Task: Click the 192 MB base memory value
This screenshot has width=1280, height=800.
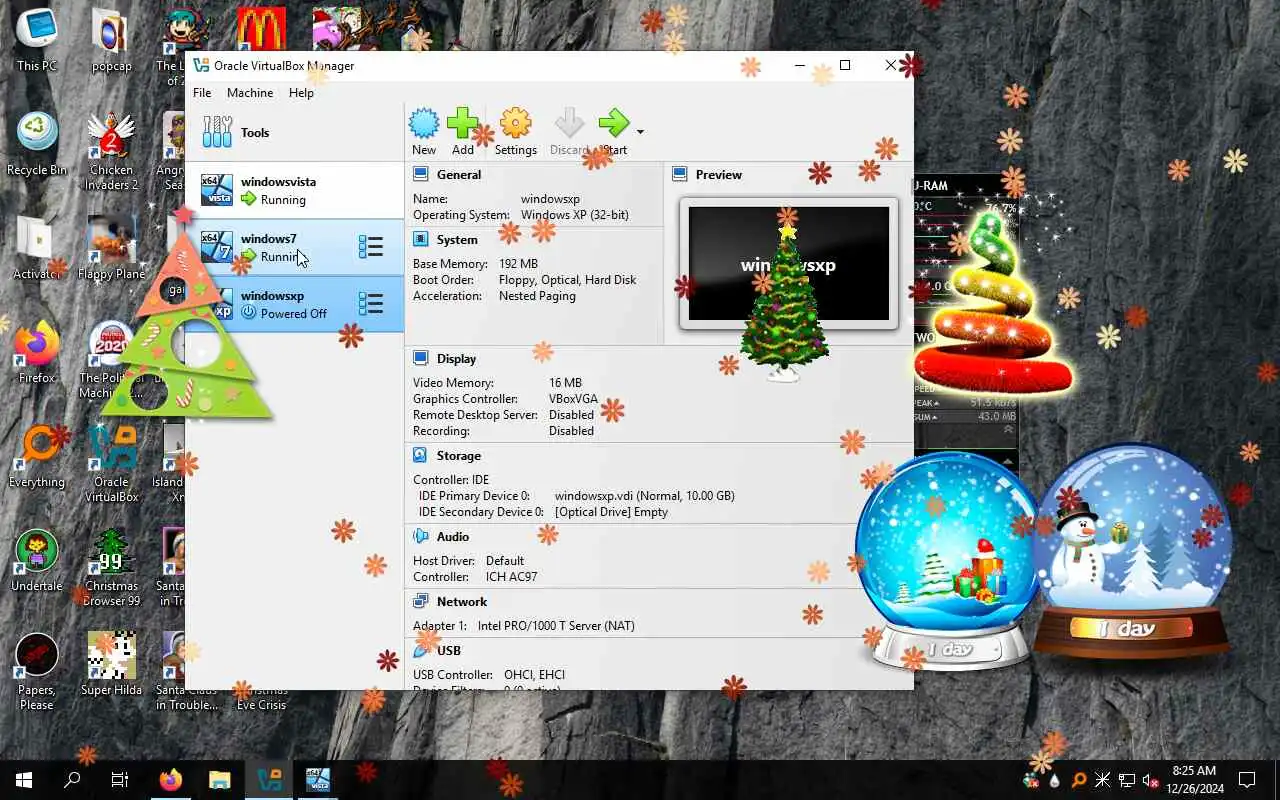Action: [x=518, y=264]
